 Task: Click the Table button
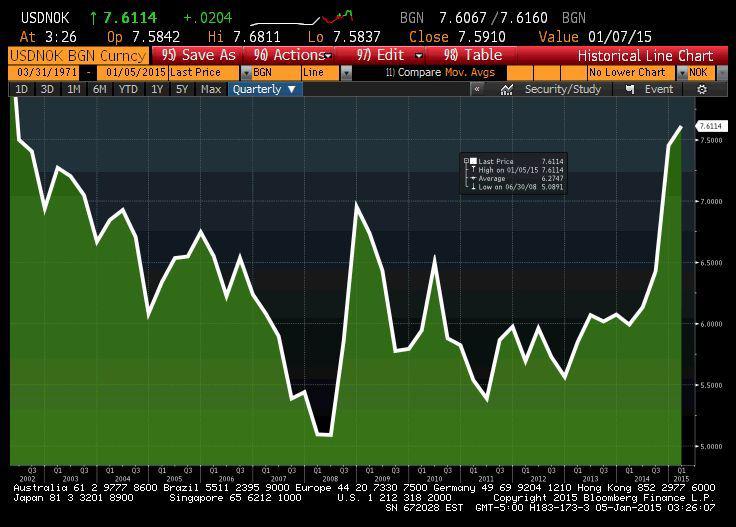476,56
